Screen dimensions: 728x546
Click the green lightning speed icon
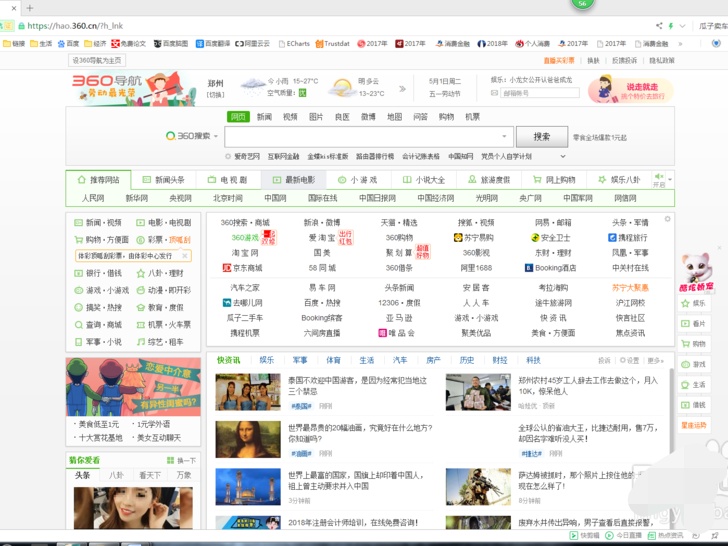point(670,26)
